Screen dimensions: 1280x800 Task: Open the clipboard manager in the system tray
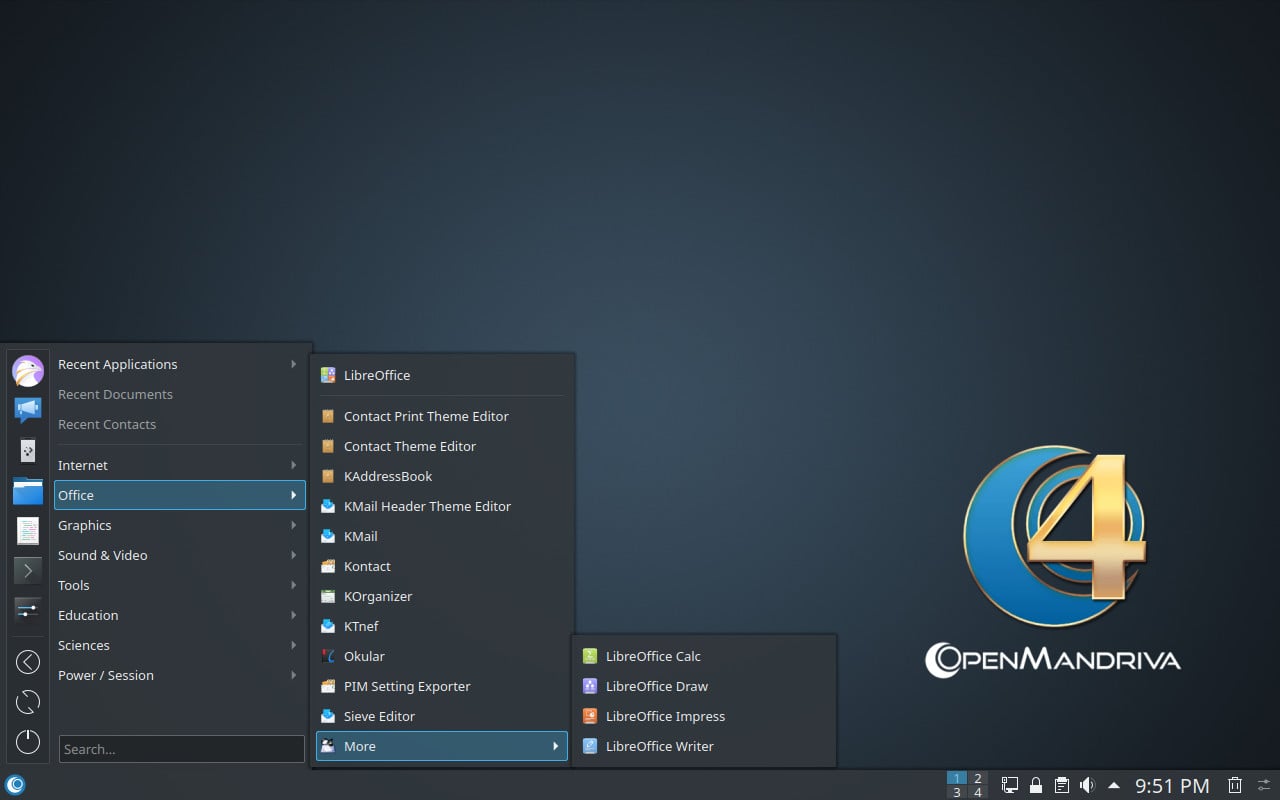[1061, 784]
